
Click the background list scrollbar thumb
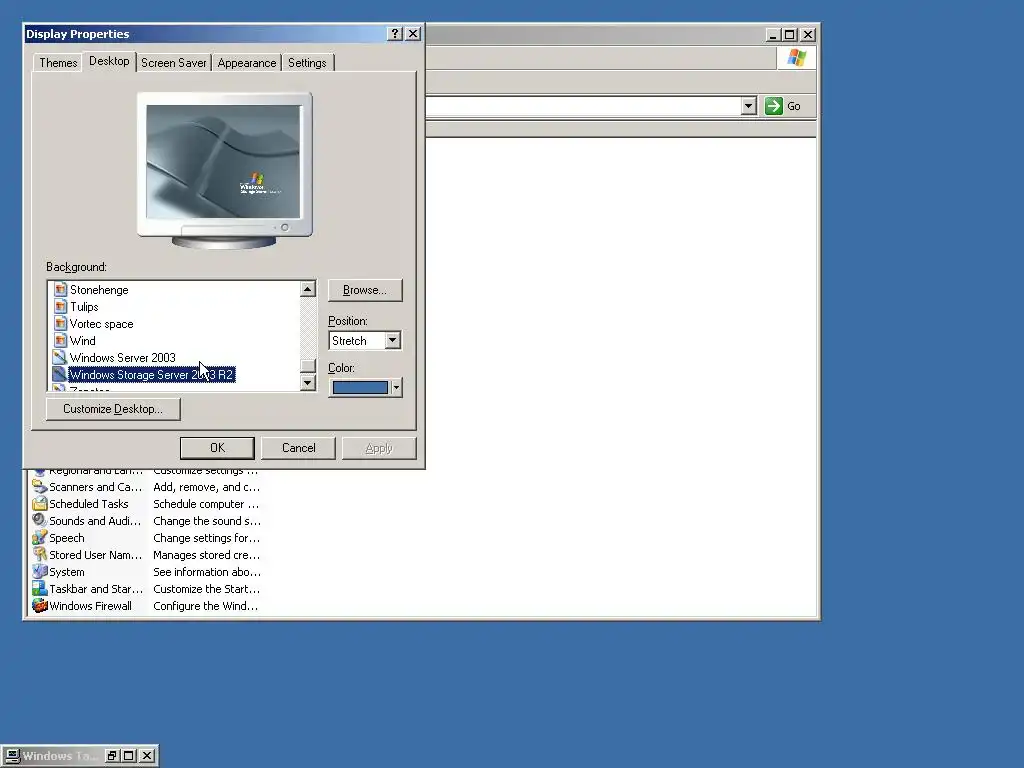pyautogui.click(x=308, y=366)
